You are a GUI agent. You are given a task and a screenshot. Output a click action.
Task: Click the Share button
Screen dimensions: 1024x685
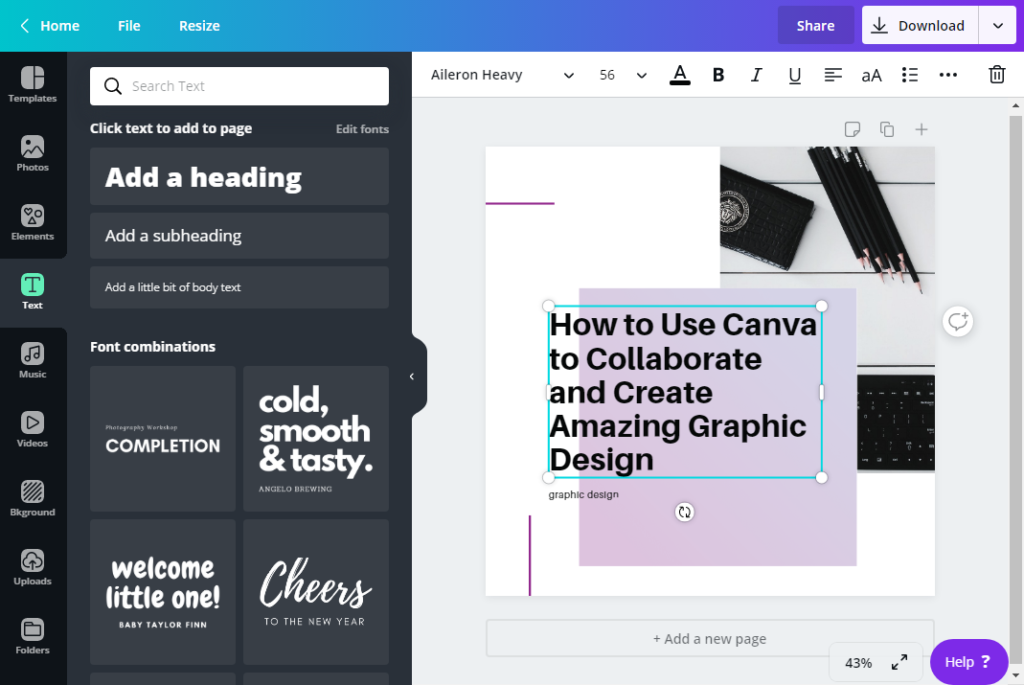pyautogui.click(x=815, y=25)
